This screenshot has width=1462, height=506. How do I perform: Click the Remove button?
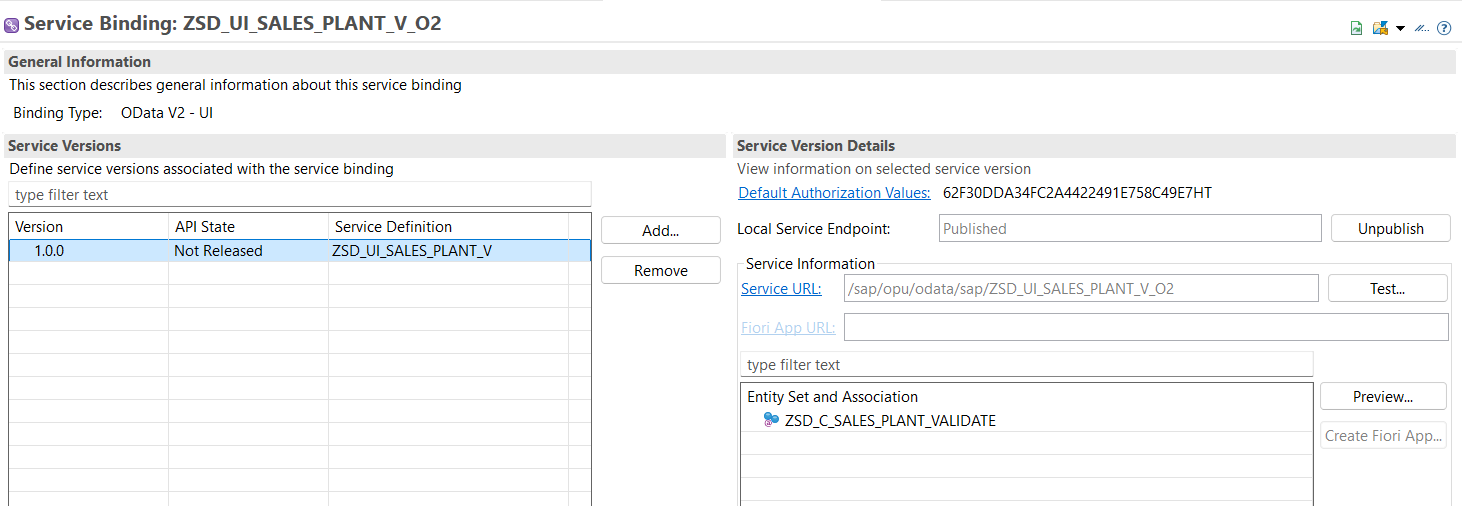660,271
